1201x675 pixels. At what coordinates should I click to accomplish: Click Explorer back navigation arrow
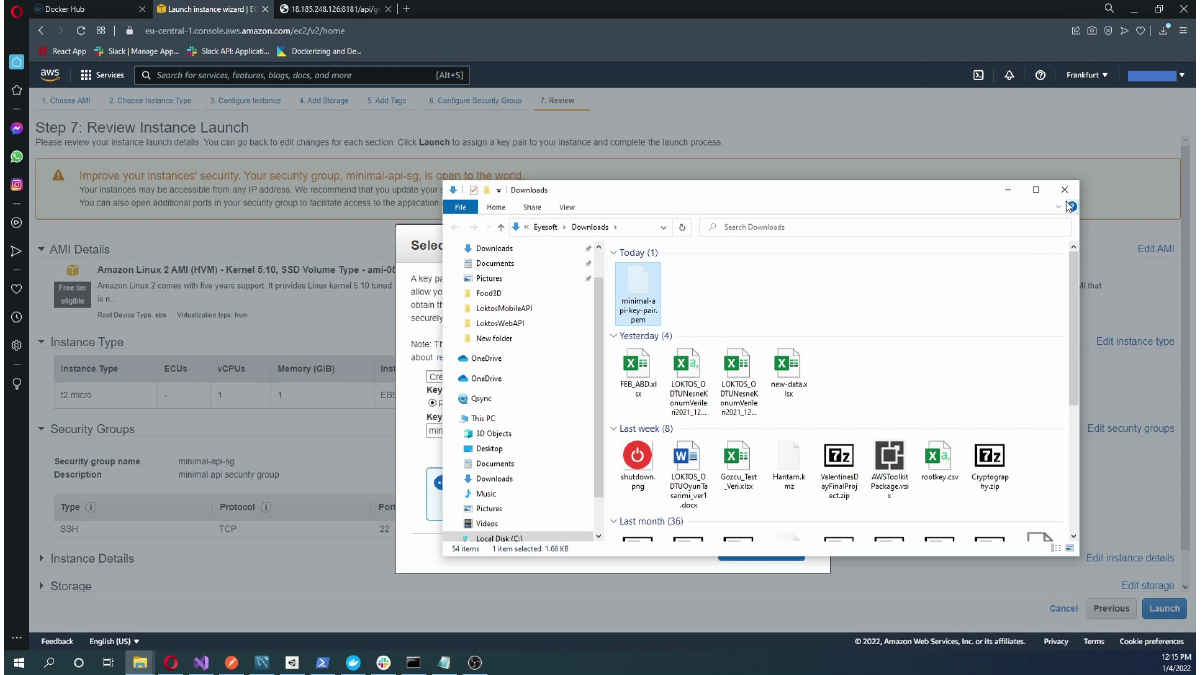457,227
